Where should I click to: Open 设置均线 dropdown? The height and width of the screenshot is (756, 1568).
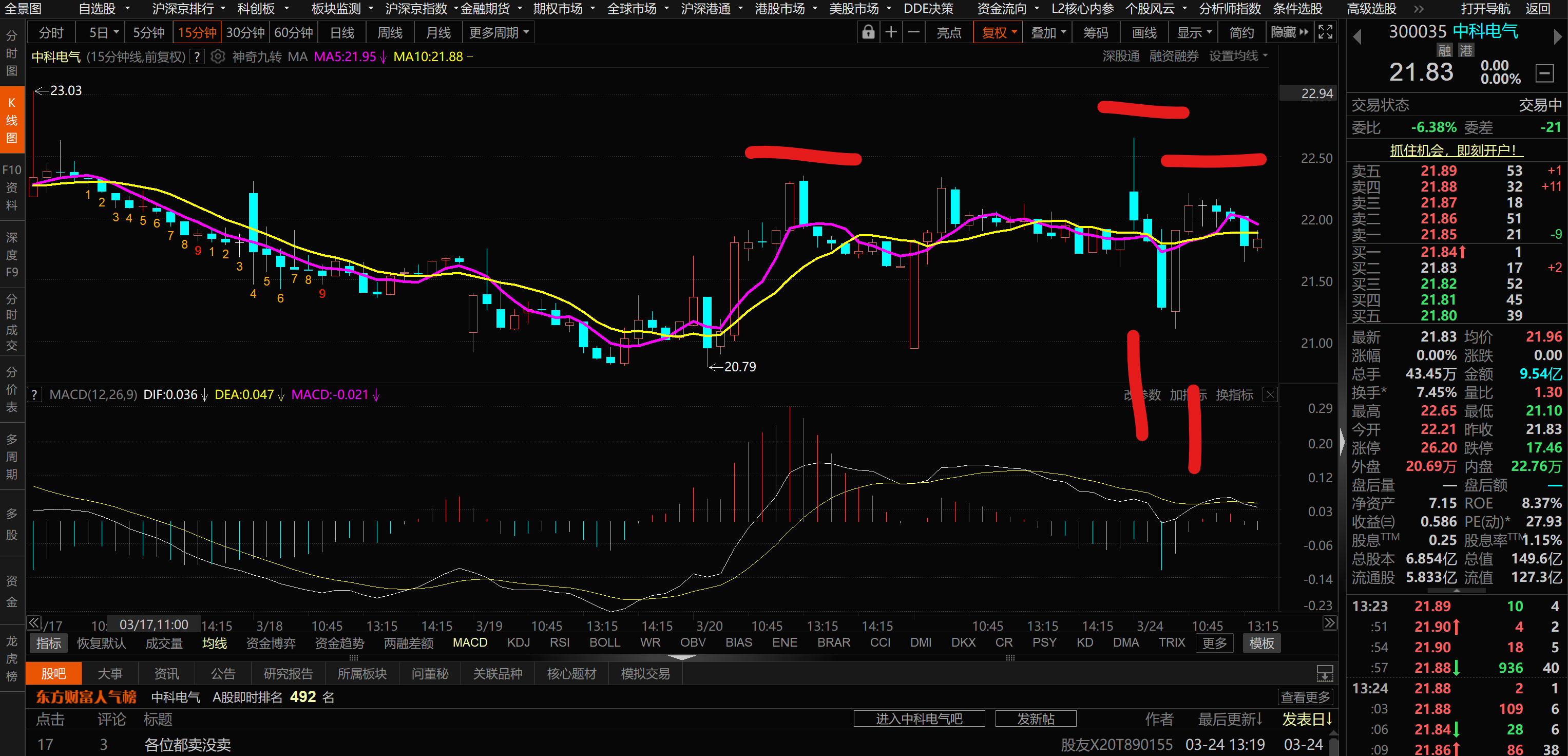point(1237,56)
